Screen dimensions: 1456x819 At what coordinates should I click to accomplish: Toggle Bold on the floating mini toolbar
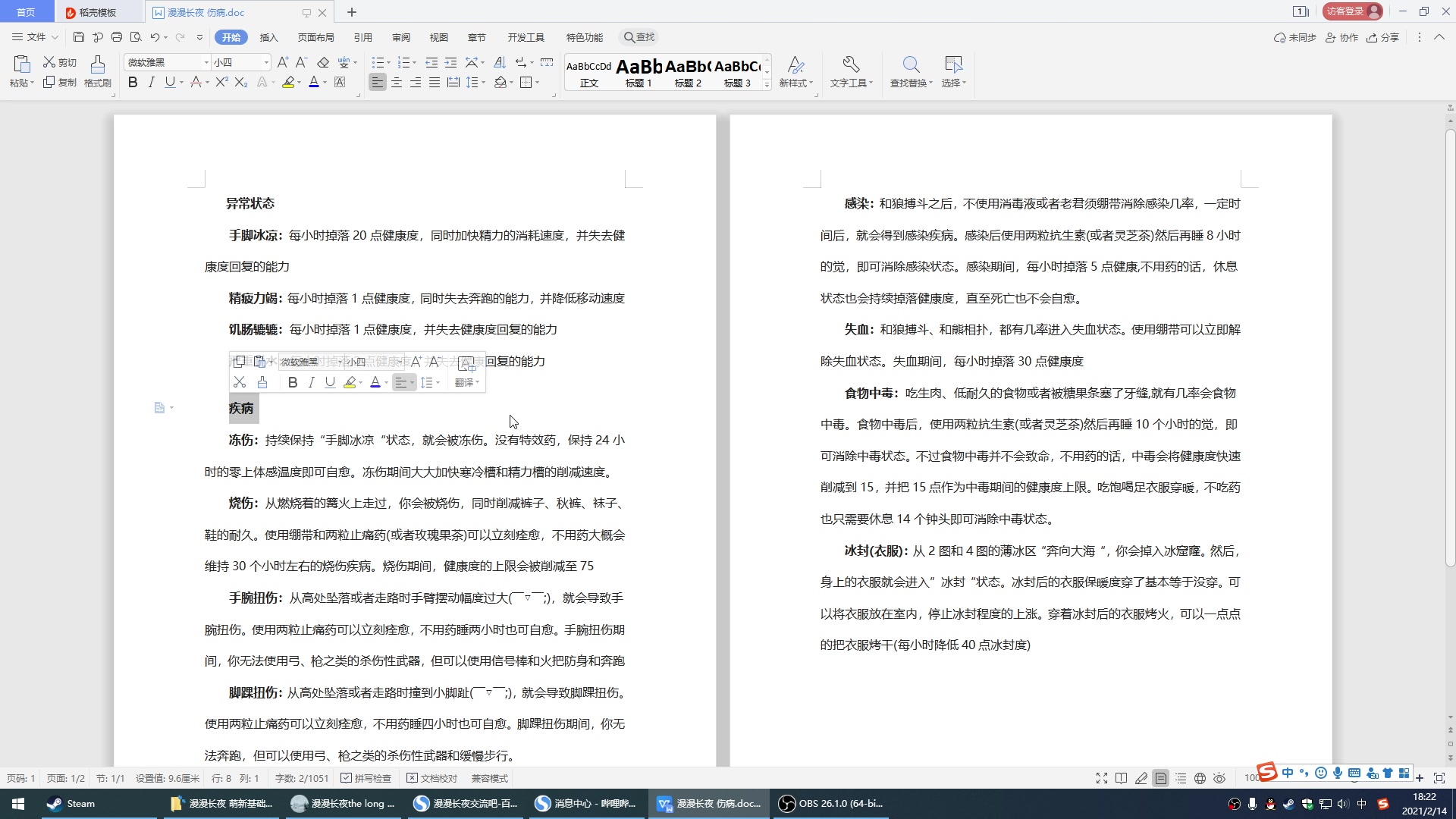click(x=293, y=382)
